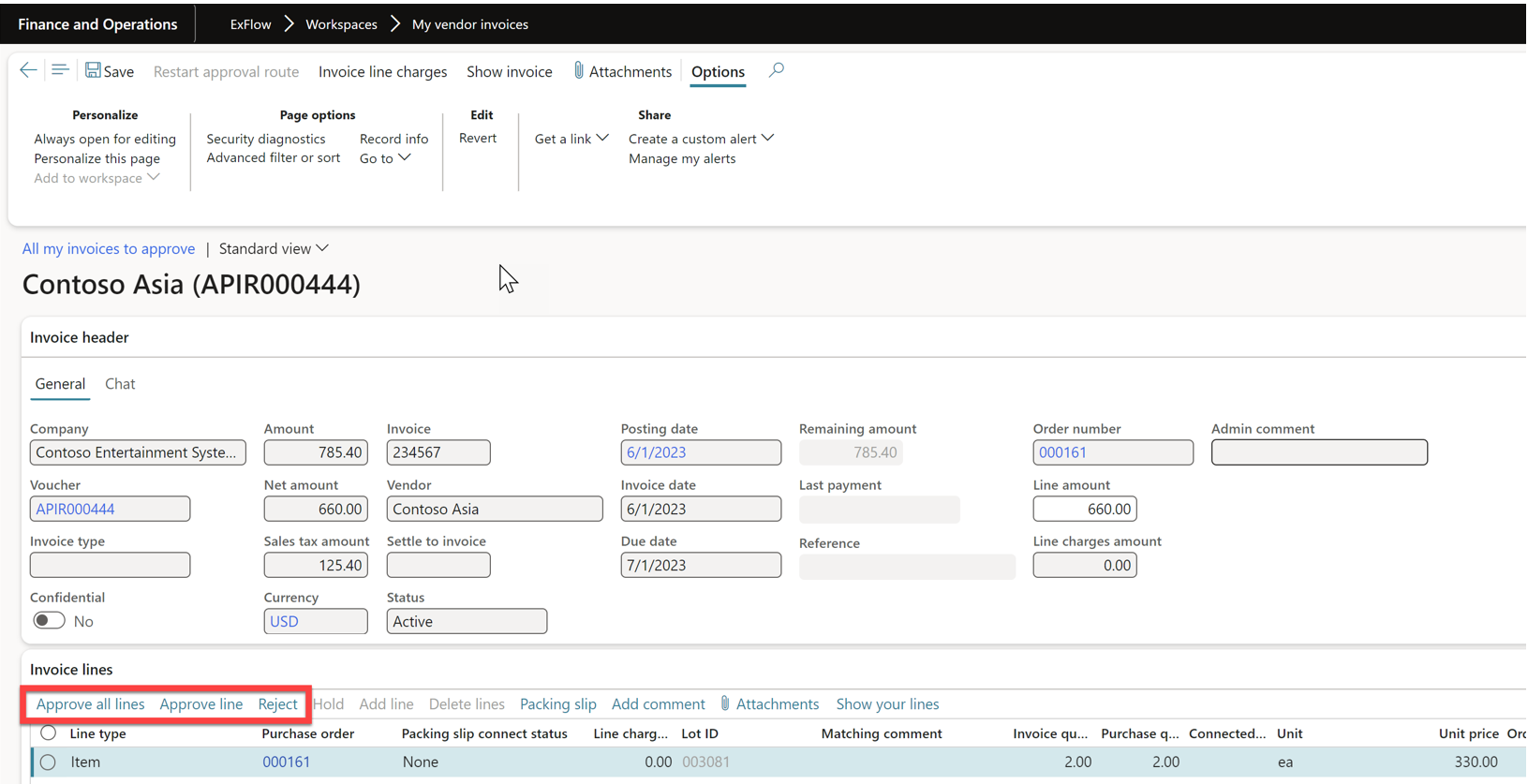Open All my invoices to approve link
The image size is (1528, 784).
[109, 248]
